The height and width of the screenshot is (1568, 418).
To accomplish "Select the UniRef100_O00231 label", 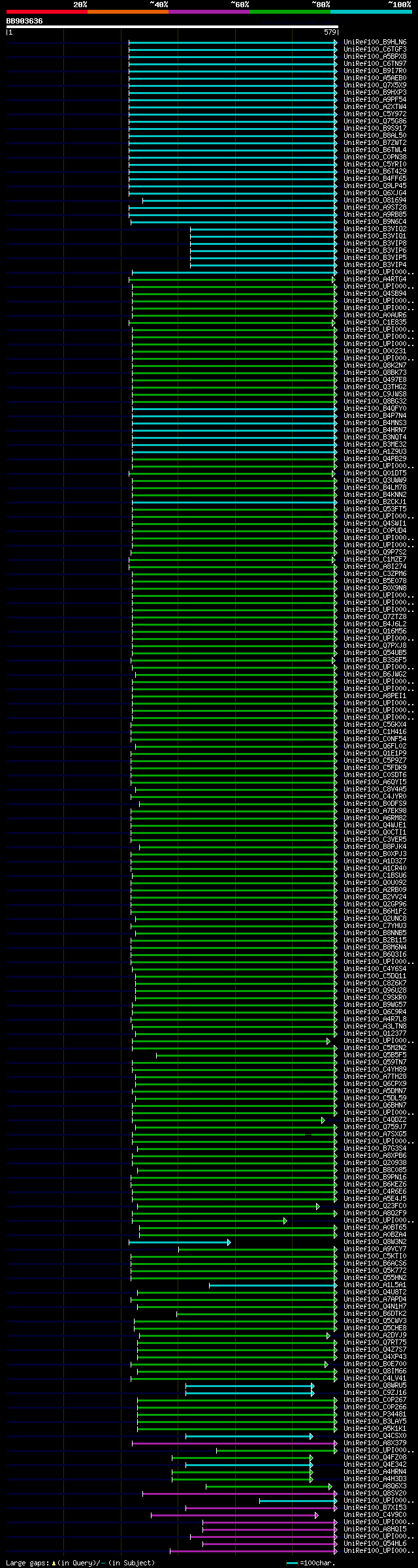I will pos(375,351).
